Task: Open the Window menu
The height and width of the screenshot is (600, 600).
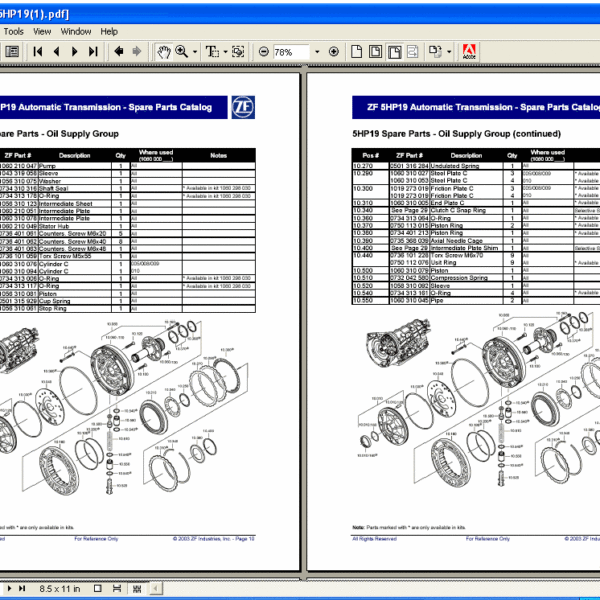Action: pos(76,31)
